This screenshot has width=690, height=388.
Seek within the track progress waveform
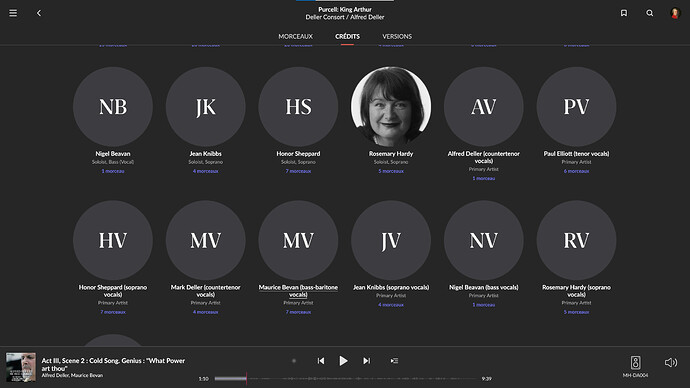coord(346,378)
